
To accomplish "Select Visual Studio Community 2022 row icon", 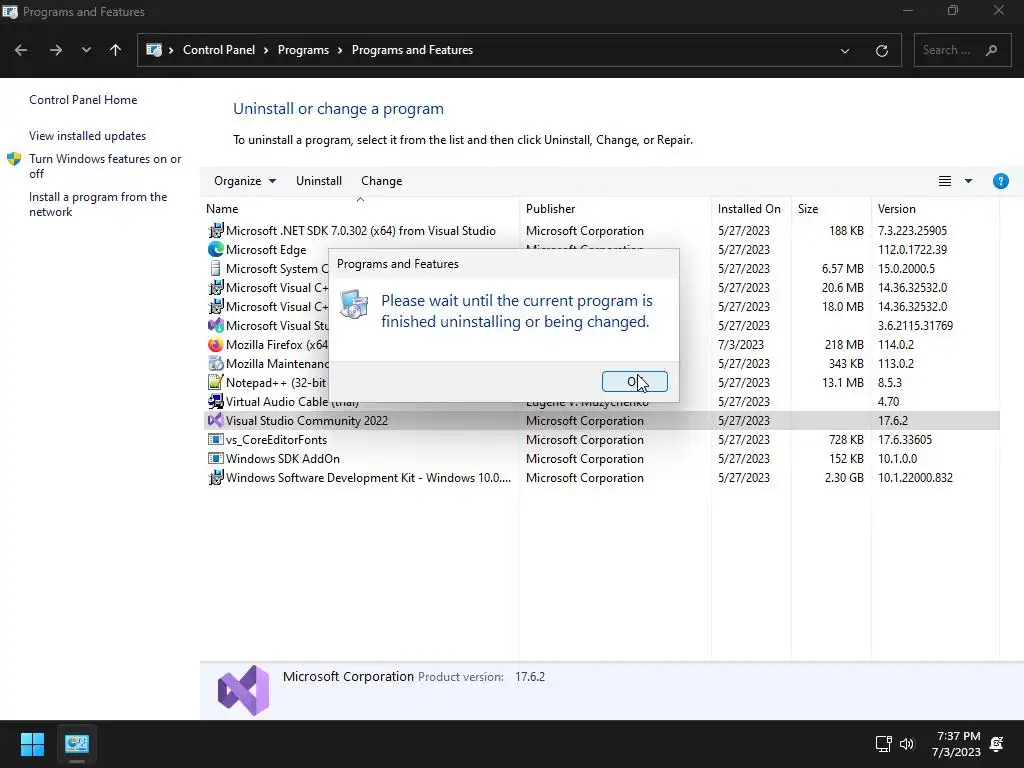I will (216, 421).
